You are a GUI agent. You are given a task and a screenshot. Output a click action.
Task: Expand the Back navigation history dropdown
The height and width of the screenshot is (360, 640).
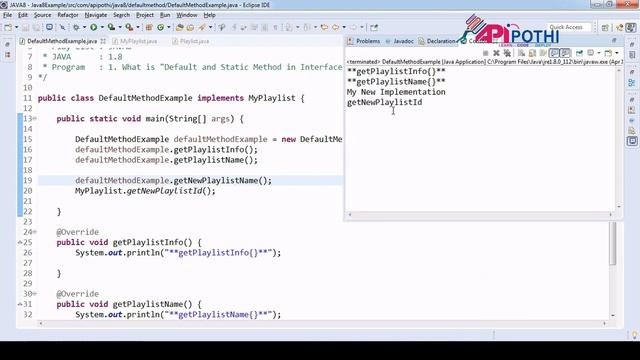pos(344,27)
